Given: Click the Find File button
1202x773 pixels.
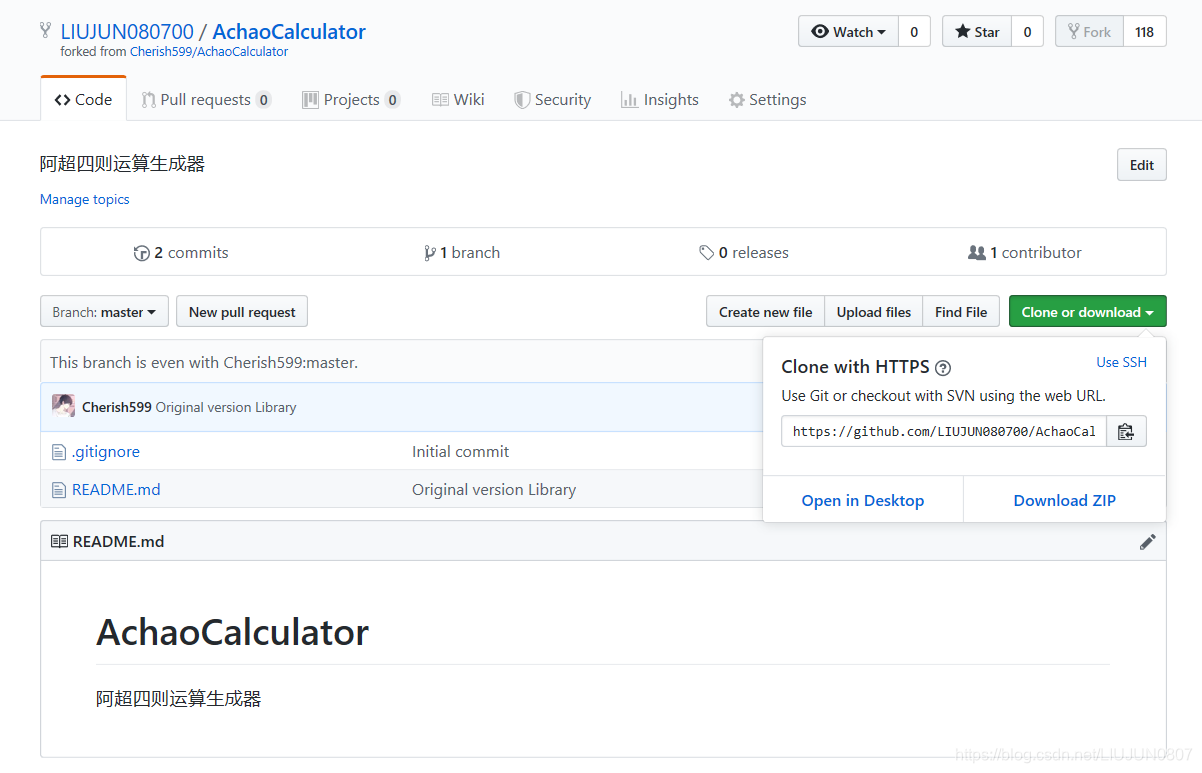Looking at the screenshot, I should (961, 312).
